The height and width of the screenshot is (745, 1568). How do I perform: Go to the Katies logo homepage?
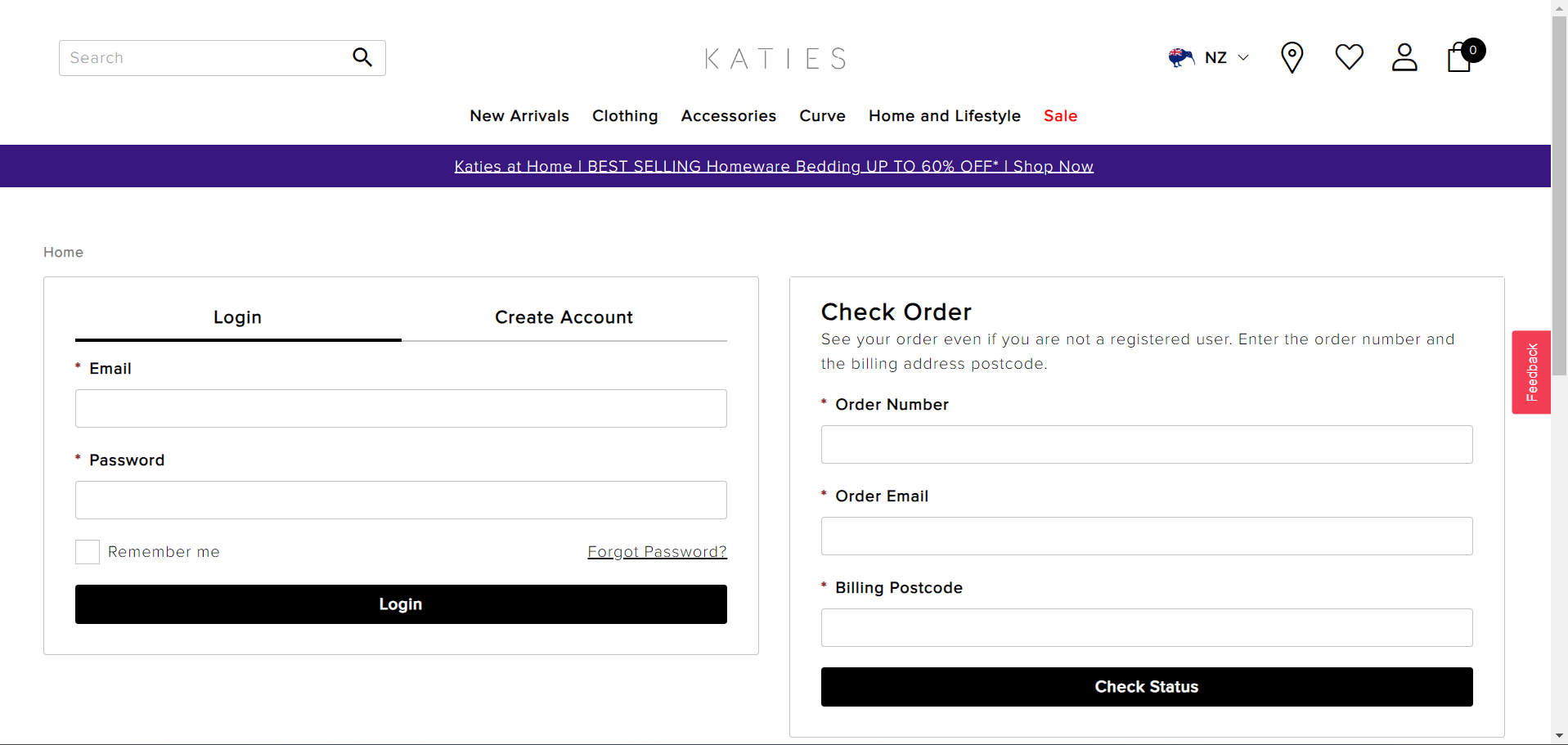point(775,59)
